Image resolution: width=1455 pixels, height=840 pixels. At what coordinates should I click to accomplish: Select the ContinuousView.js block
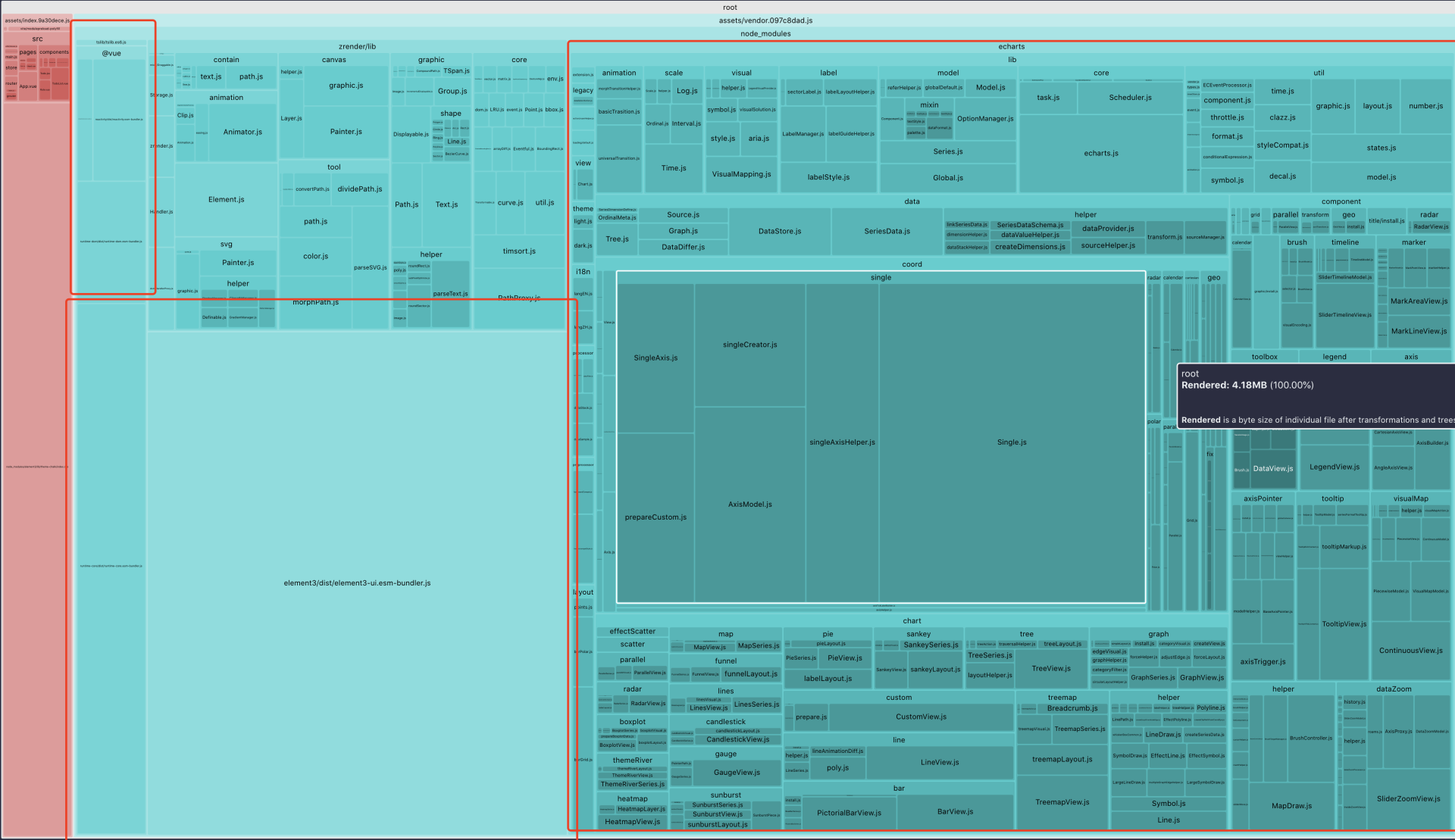coord(1410,651)
